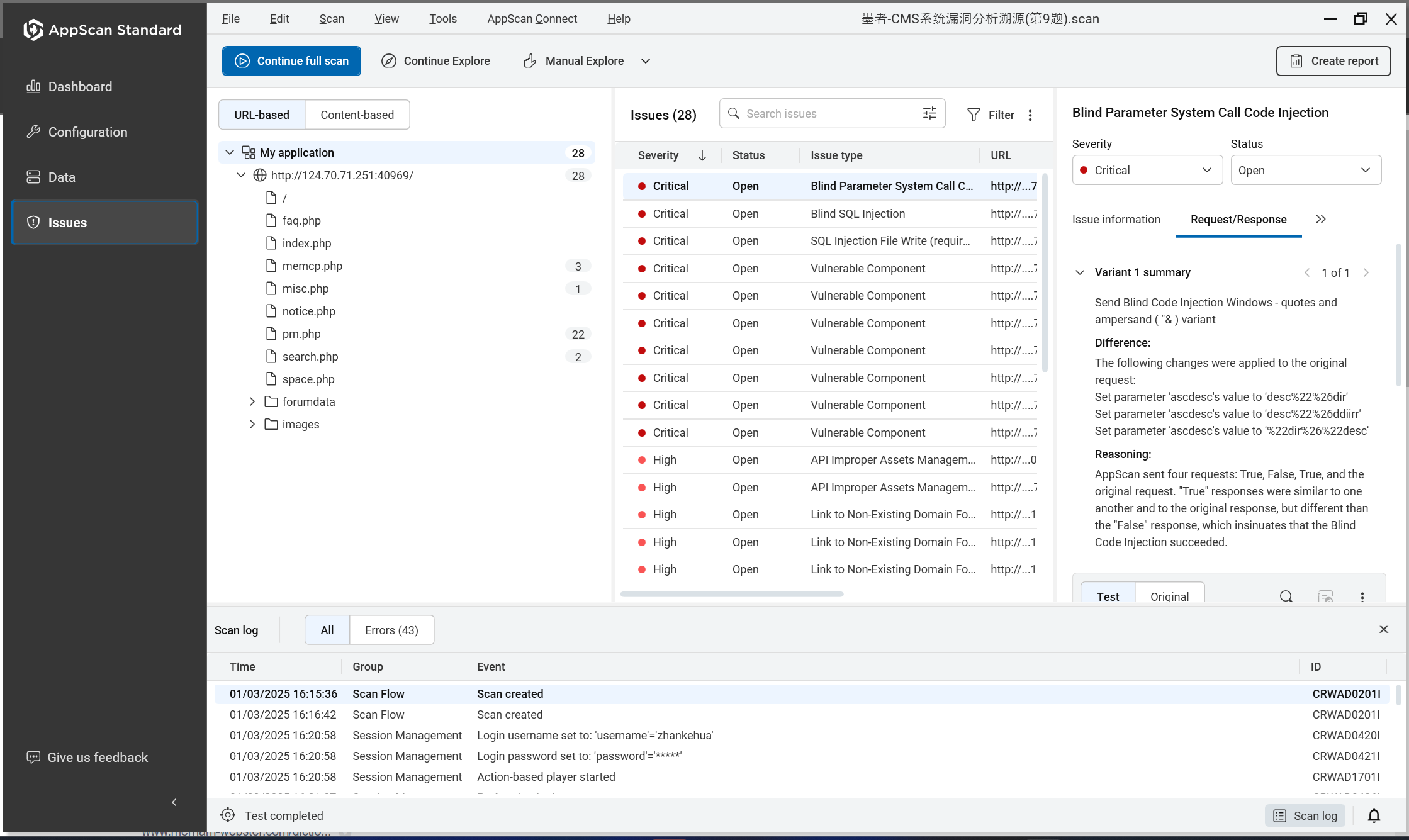Image resolution: width=1409 pixels, height=840 pixels.
Task: Open Give us feedback
Action: point(87,757)
